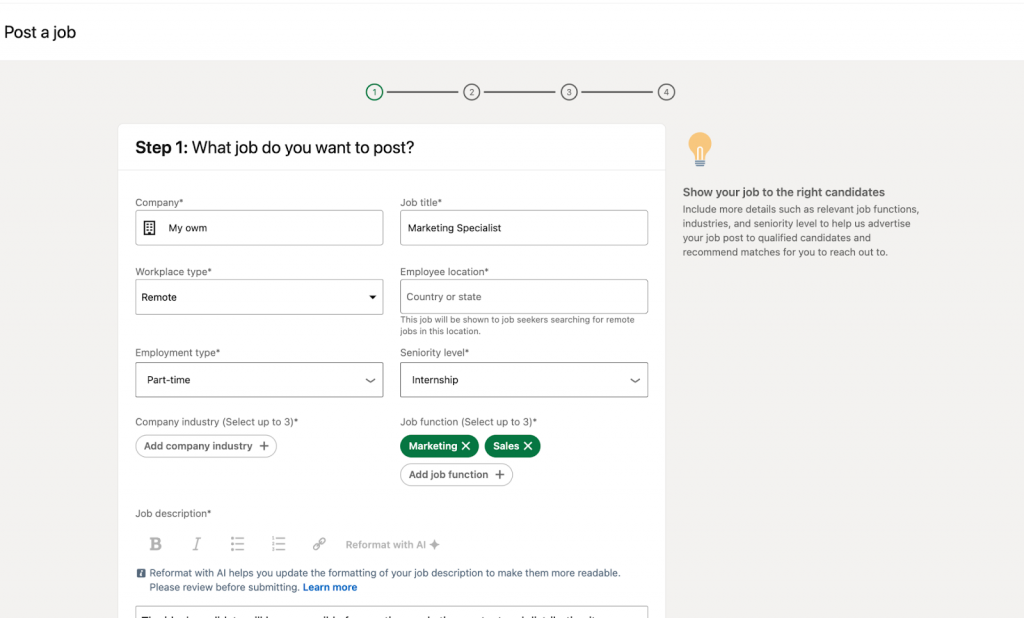The height and width of the screenshot is (618, 1024).
Task: Toggle bold formatting in job description
Action: pos(155,544)
